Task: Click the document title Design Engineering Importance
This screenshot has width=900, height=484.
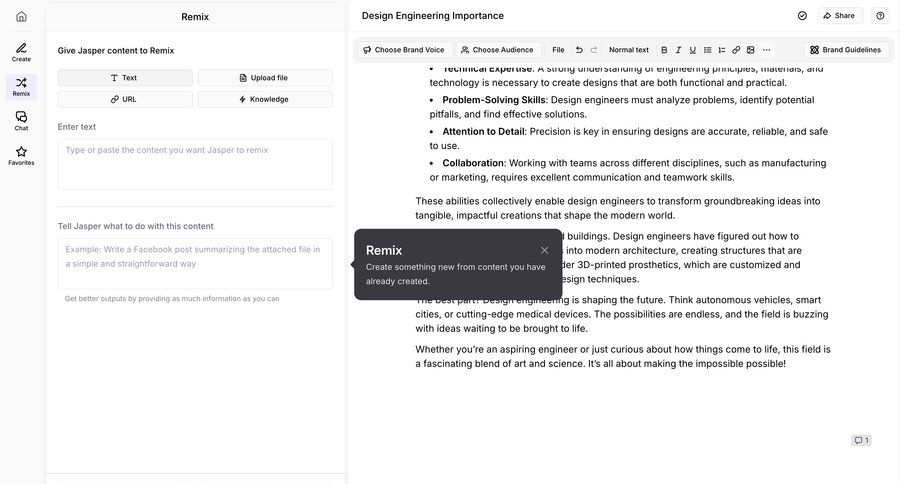Action: point(433,16)
